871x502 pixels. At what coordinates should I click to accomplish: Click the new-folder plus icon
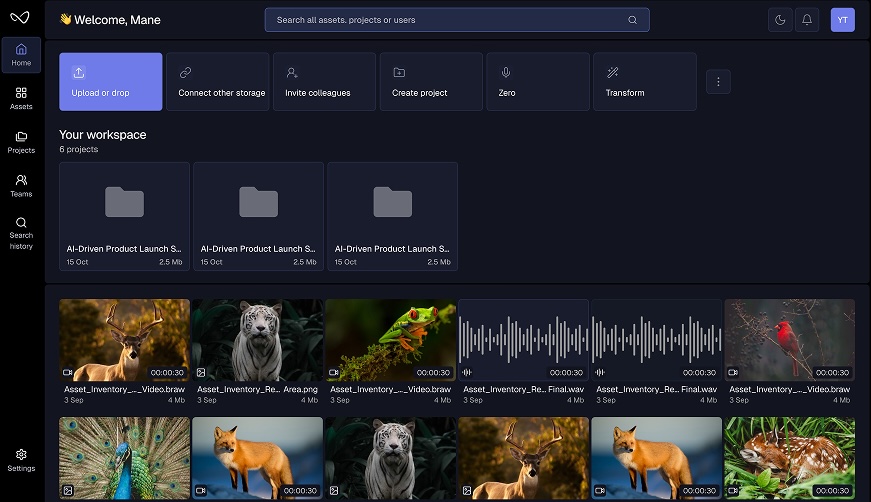coord(399,72)
